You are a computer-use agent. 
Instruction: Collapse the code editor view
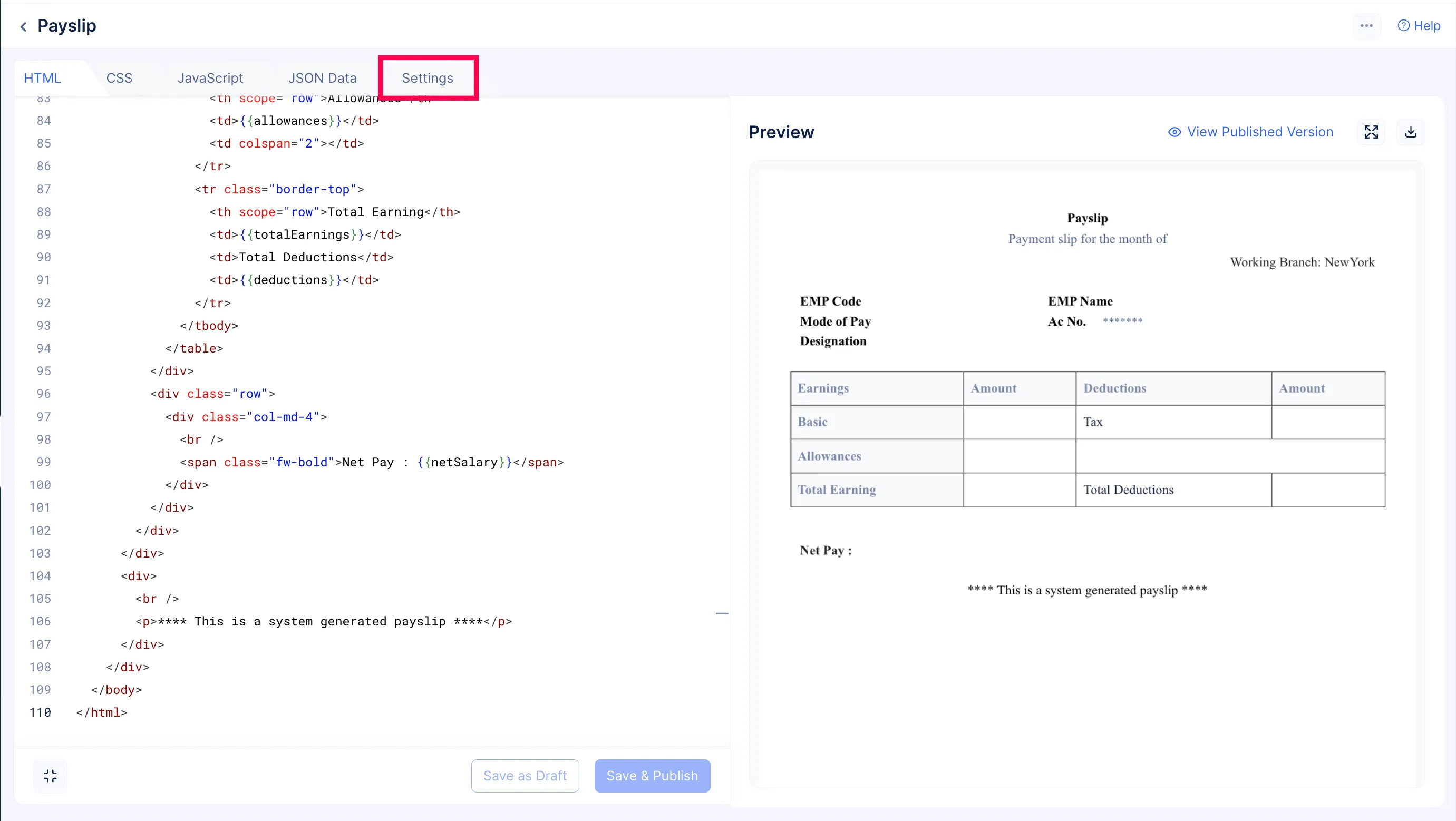click(x=50, y=775)
